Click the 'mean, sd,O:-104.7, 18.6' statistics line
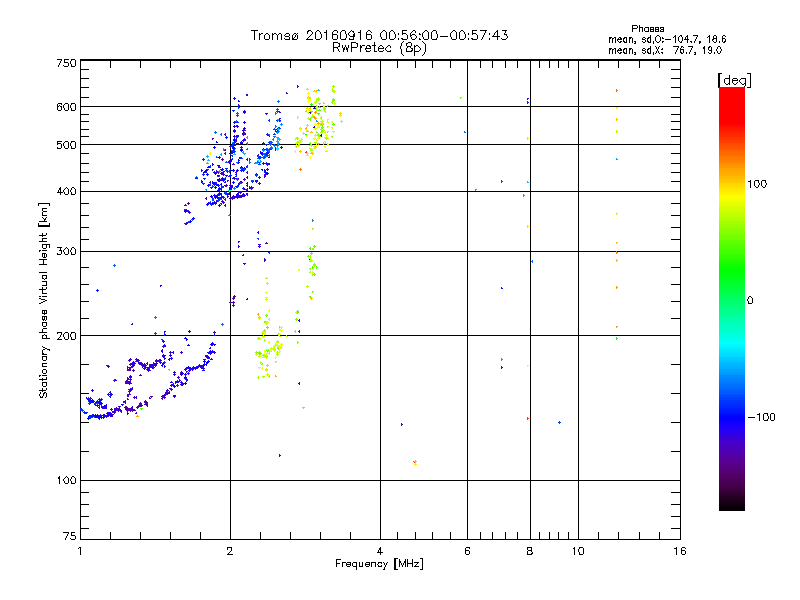This screenshot has width=800, height=600. (x=667, y=39)
